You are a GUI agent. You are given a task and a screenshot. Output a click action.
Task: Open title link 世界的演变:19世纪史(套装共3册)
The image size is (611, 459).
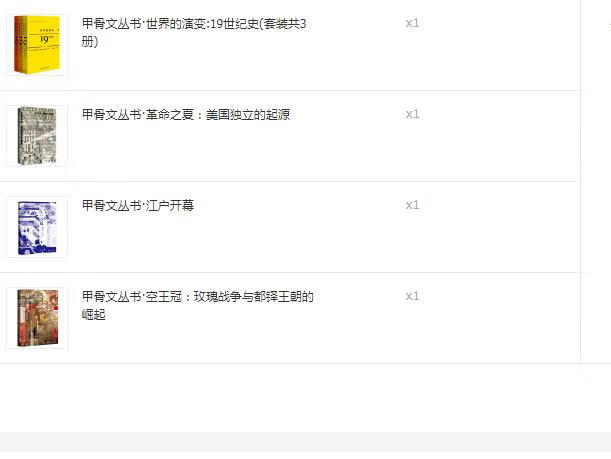pyautogui.click(x=194, y=32)
